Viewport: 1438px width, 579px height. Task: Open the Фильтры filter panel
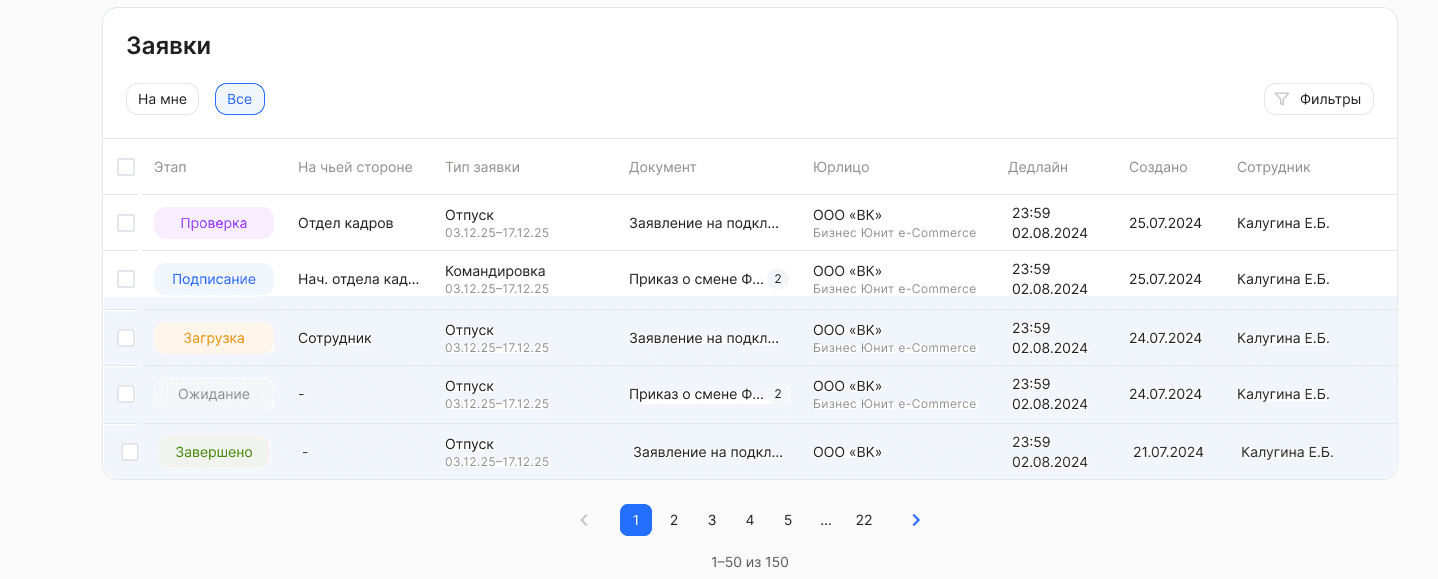[1319, 99]
